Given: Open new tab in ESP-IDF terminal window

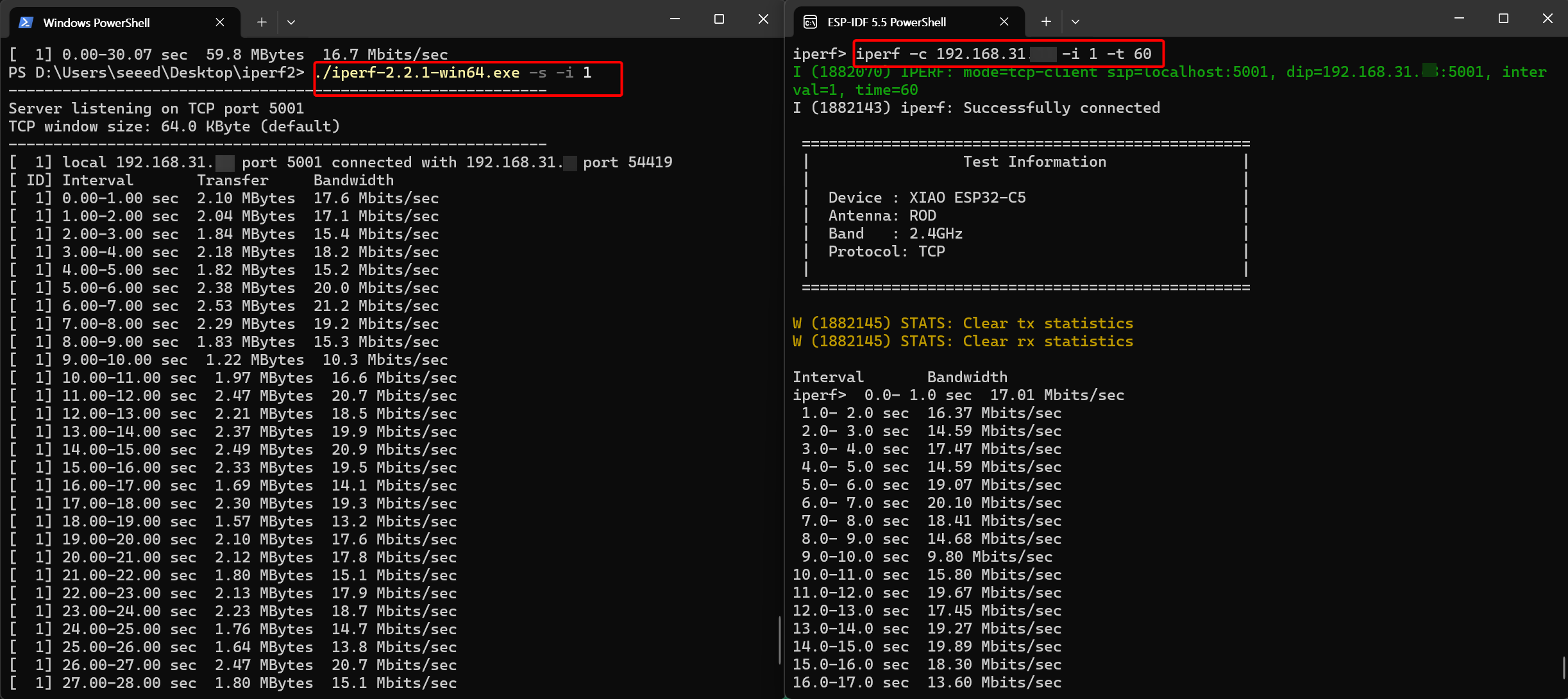Looking at the screenshot, I should pos(1046,22).
